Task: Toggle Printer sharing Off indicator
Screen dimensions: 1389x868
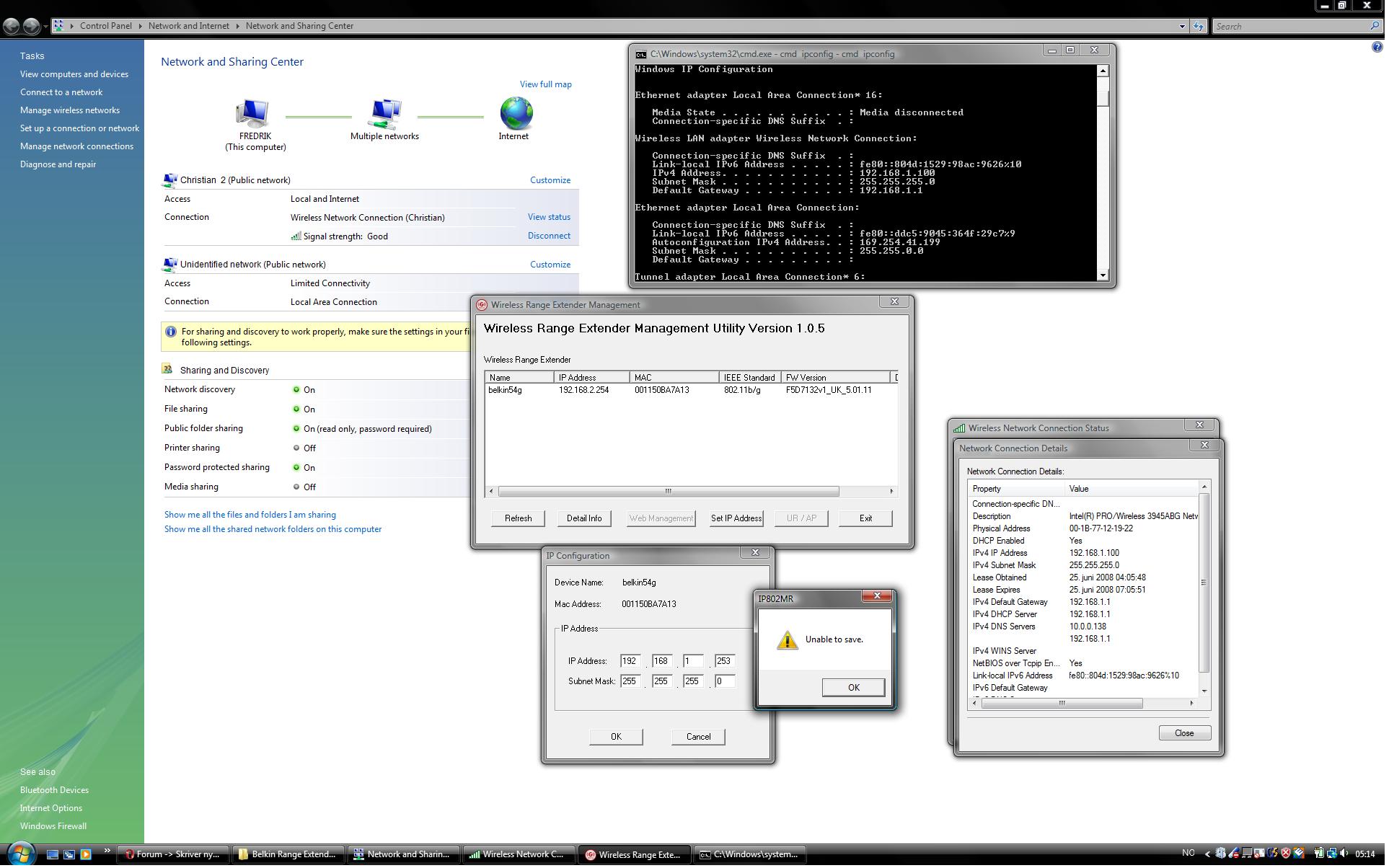Action: click(x=296, y=449)
